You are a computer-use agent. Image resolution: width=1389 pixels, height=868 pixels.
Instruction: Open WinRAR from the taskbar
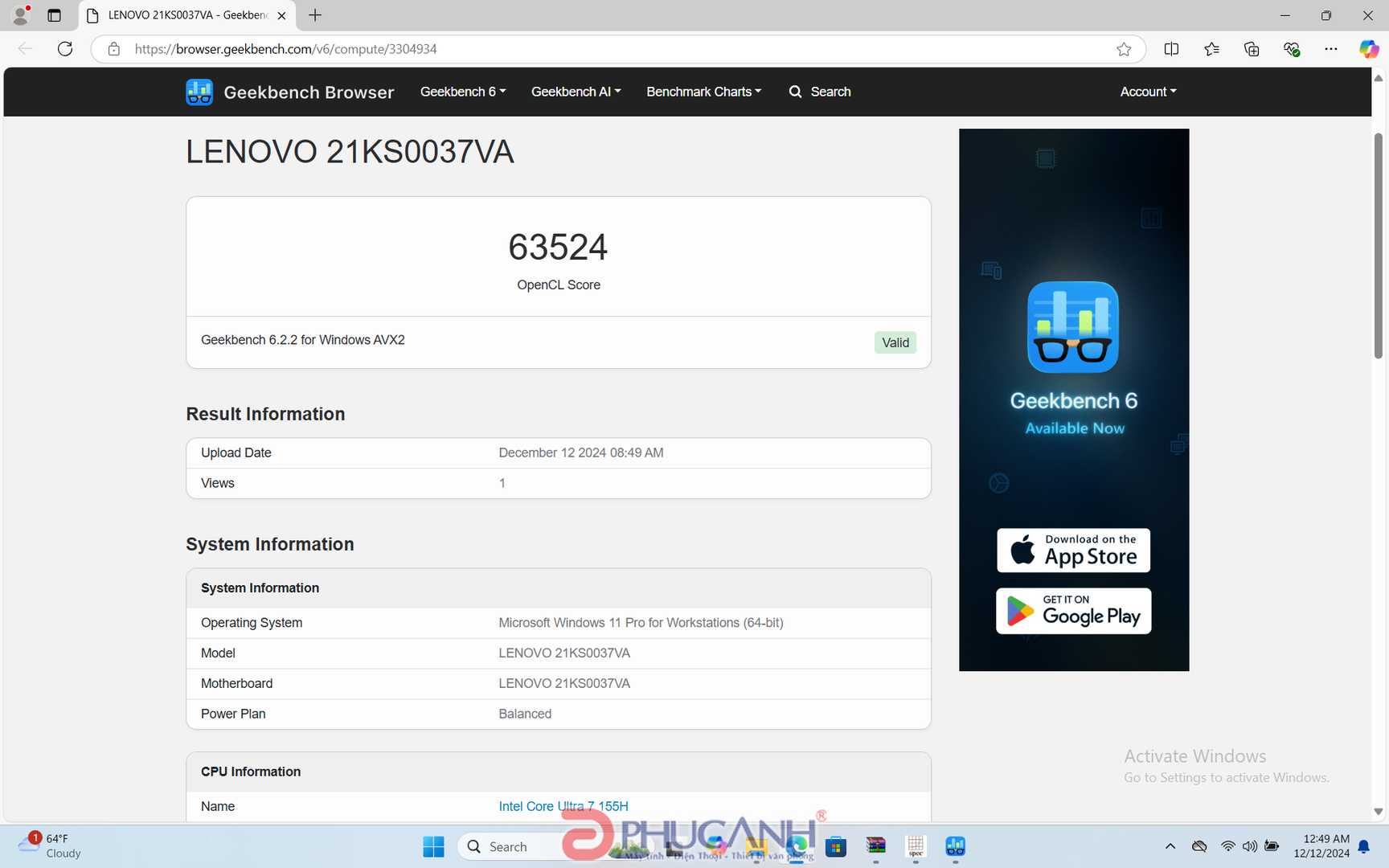[x=875, y=846]
